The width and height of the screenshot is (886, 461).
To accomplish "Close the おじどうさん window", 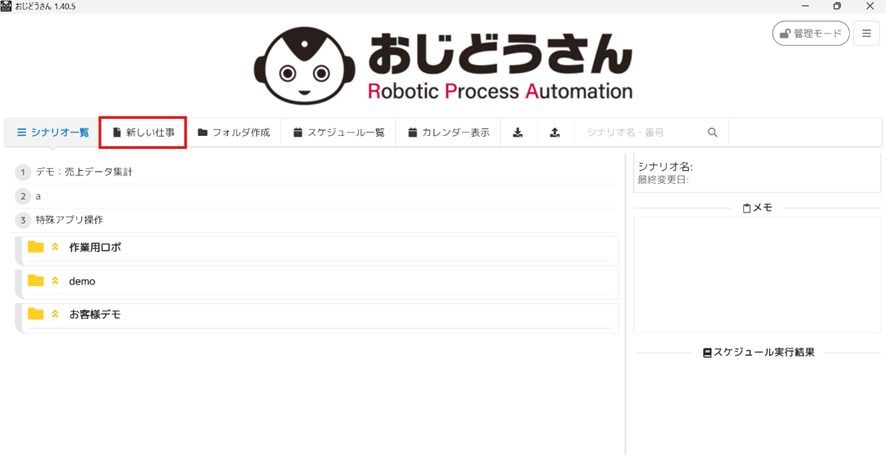I will [x=870, y=6].
